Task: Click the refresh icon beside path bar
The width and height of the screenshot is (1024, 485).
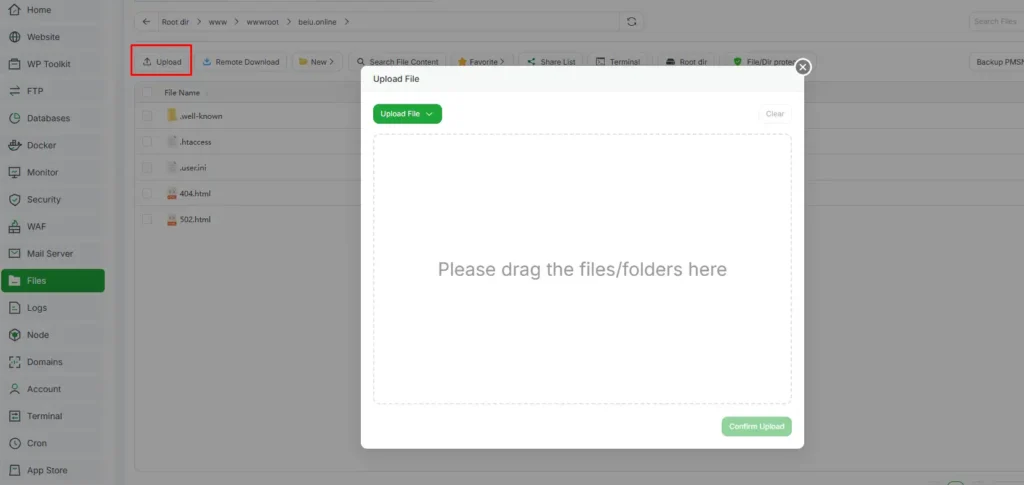Action: coord(631,21)
